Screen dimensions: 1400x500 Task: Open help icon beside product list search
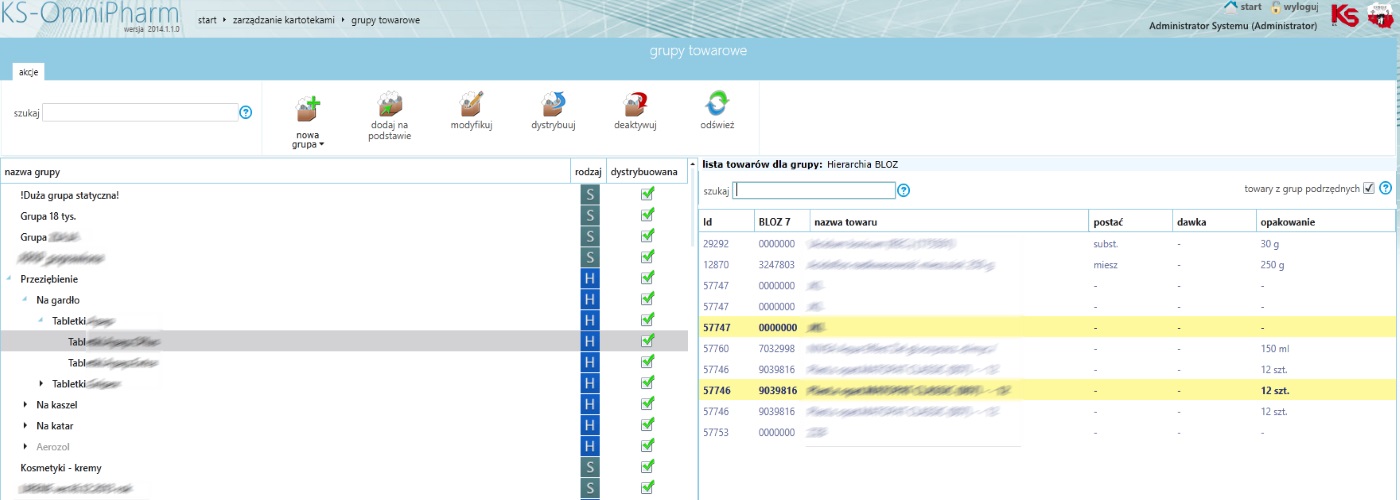[x=904, y=190]
